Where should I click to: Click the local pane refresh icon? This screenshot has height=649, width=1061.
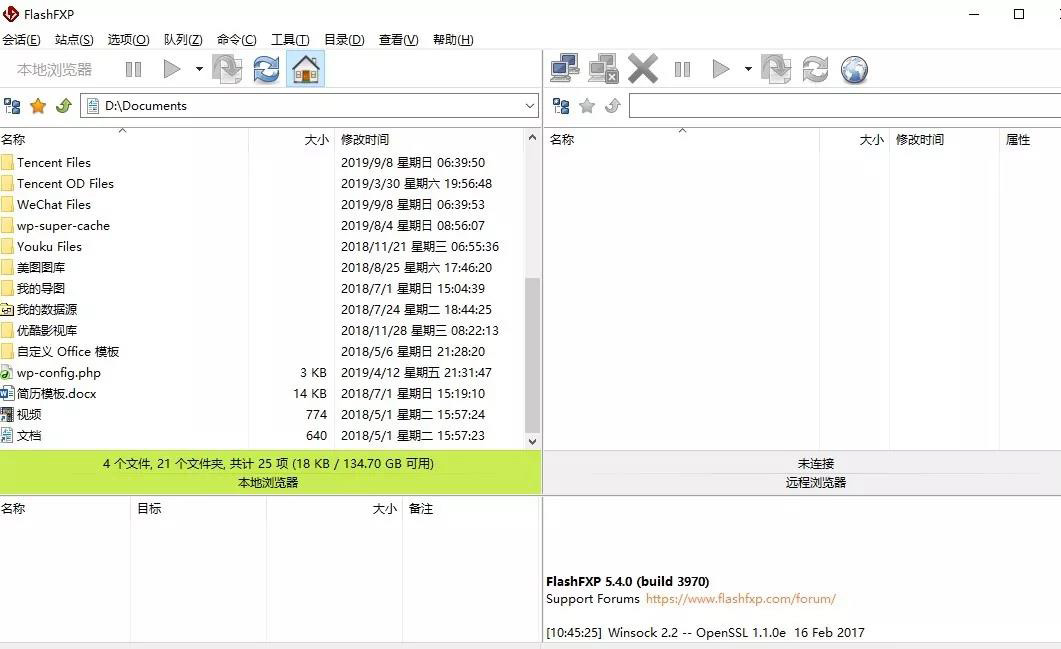pos(266,69)
